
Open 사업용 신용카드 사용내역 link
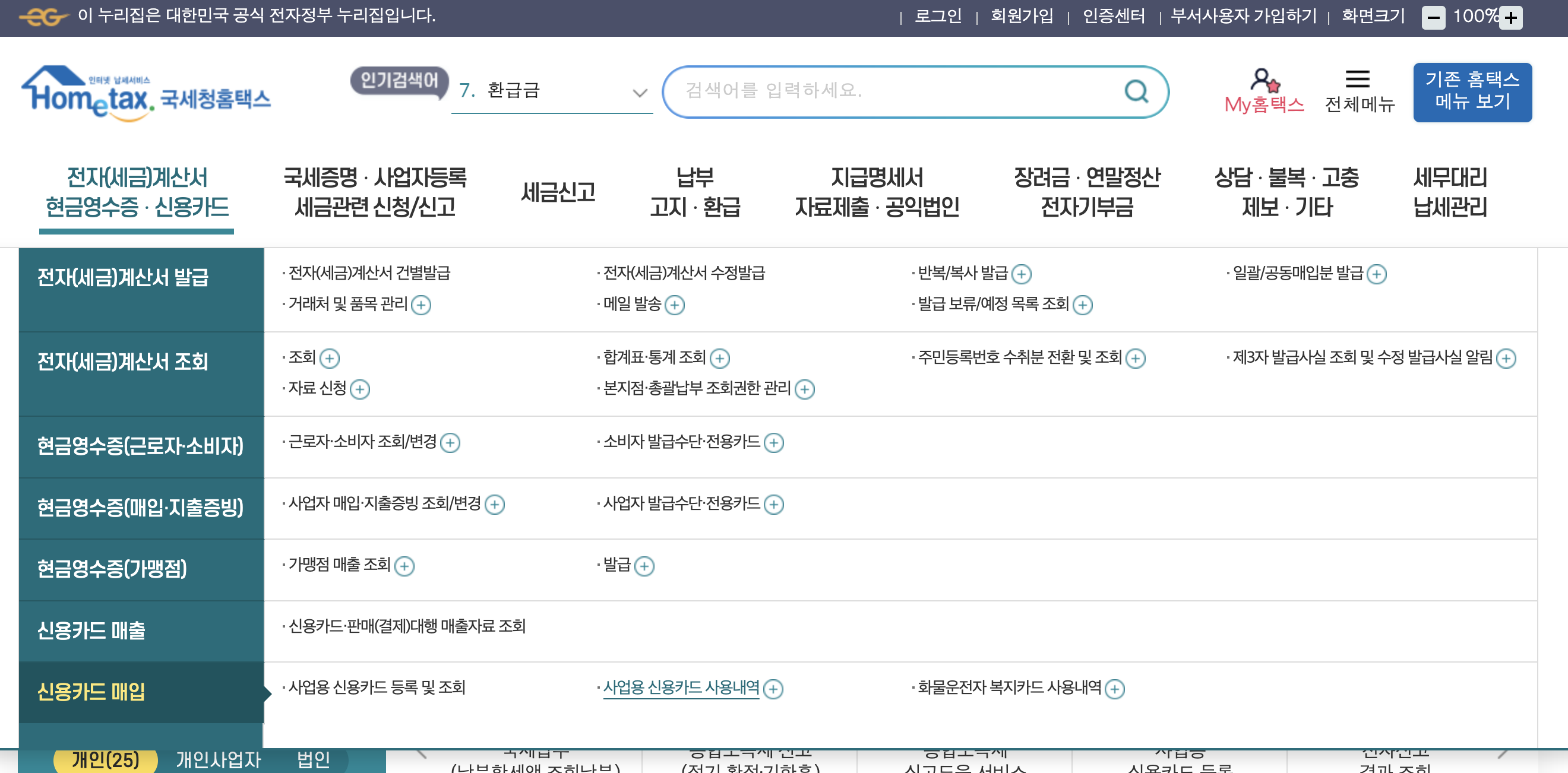click(x=681, y=688)
